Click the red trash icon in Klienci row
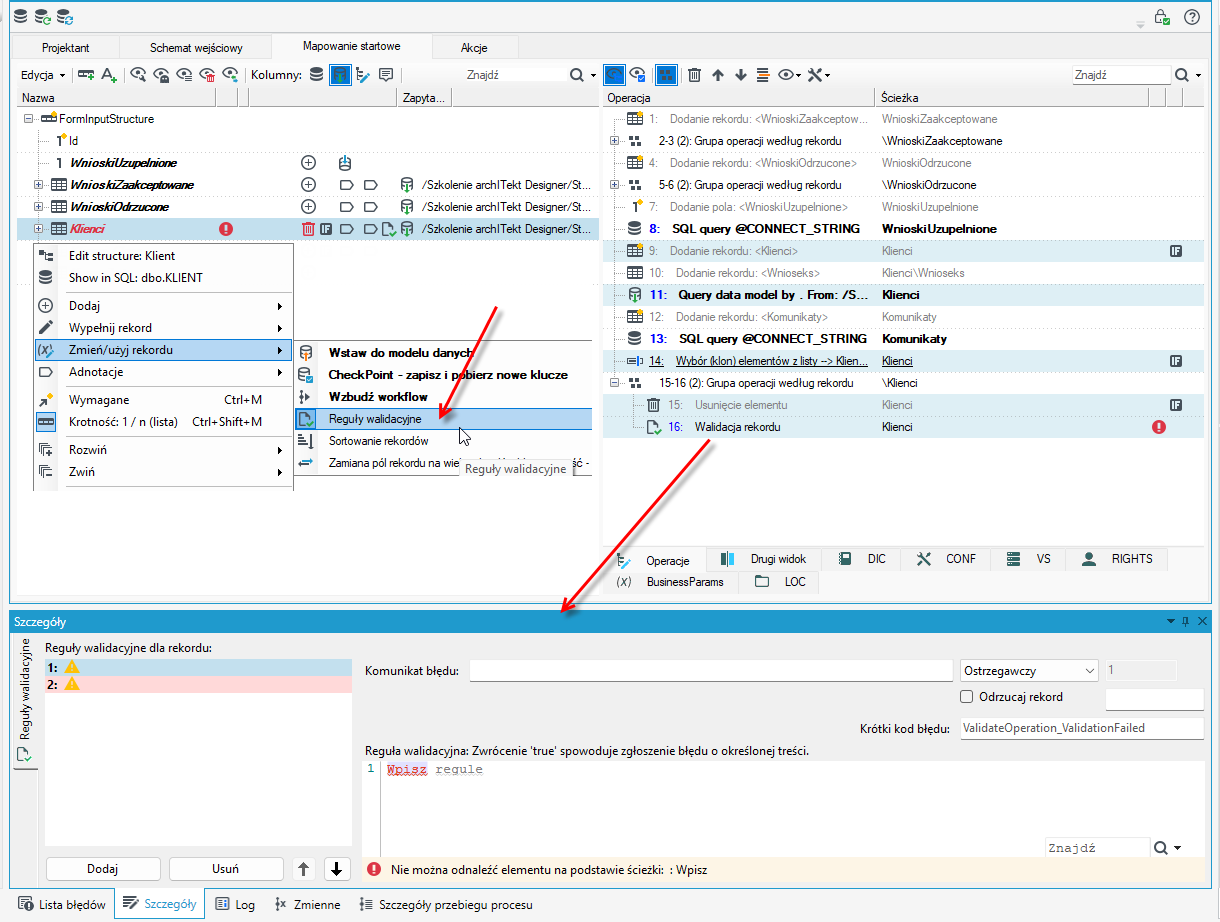The image size is (1220, 922). point(308,229)
